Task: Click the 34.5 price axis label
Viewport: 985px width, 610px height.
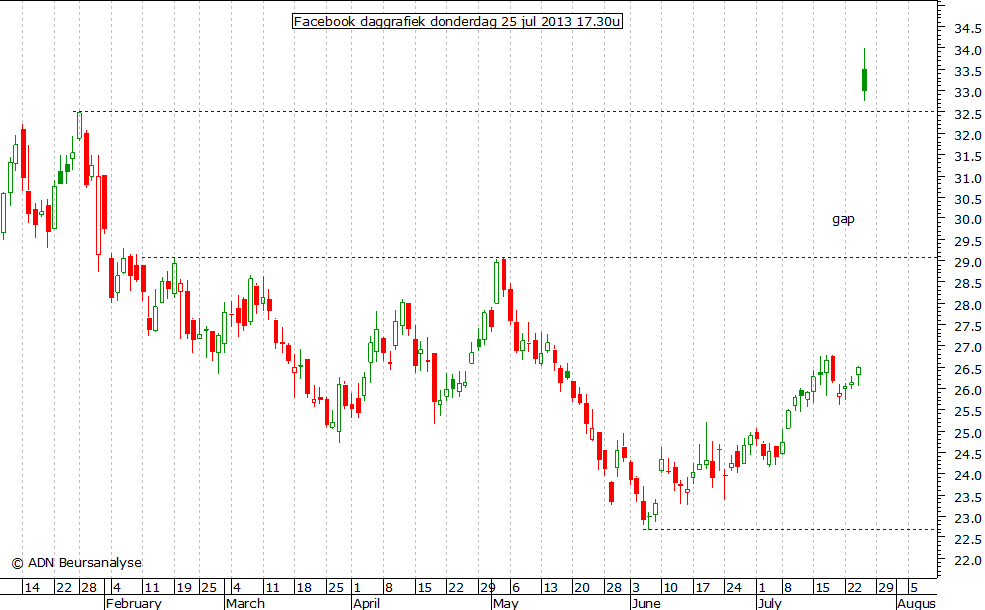Action: click(x=968, y=29)
